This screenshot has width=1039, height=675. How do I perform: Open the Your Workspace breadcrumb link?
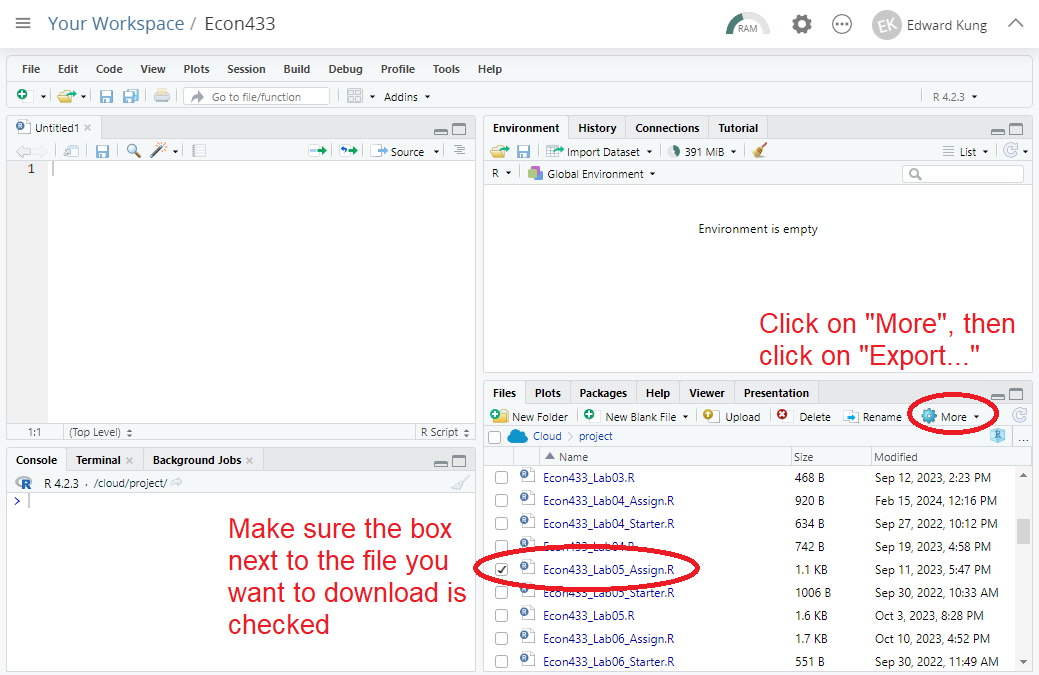[116, 24]
